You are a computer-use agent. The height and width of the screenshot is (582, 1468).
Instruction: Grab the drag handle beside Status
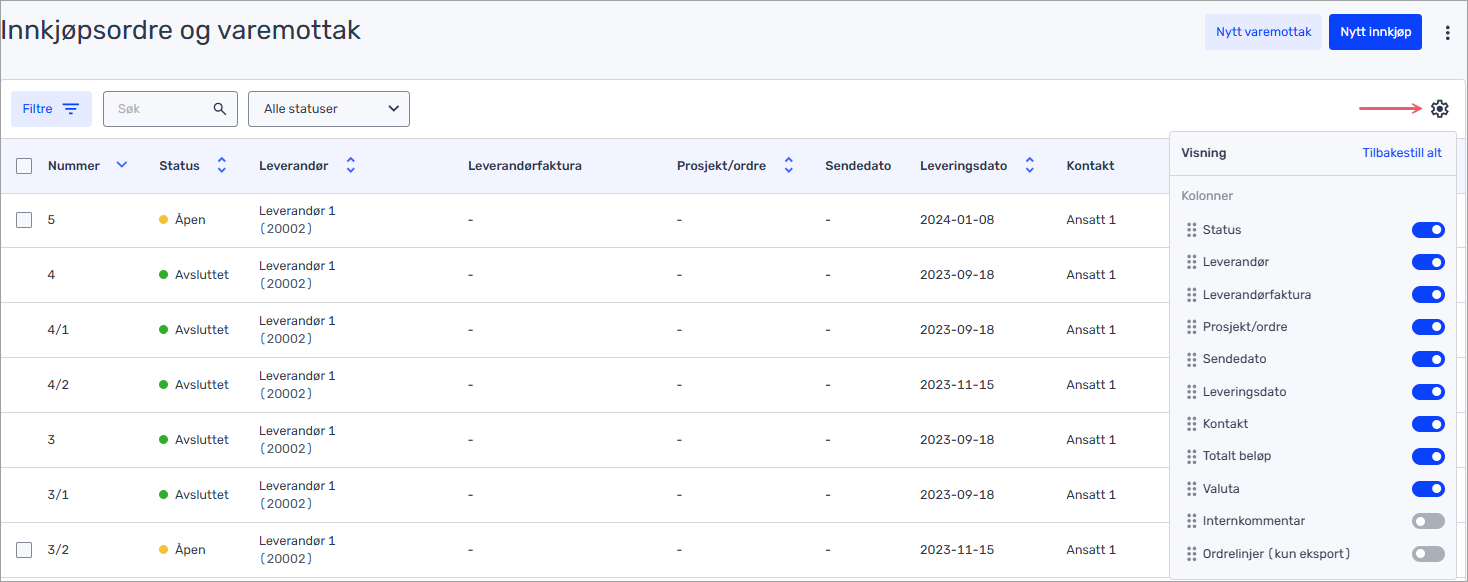(1191, 230)
